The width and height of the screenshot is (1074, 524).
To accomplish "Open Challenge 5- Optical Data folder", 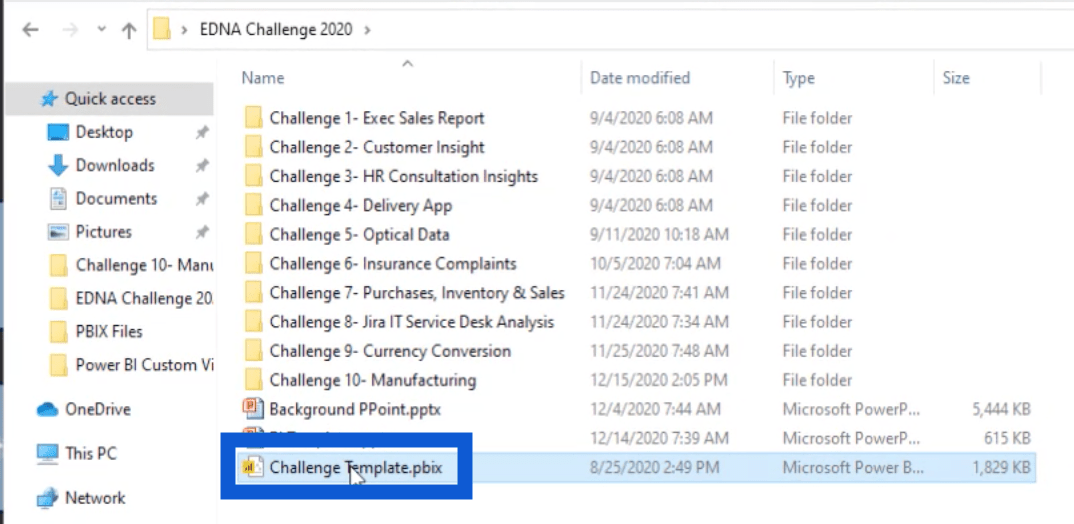I will (x=359, y=235).
